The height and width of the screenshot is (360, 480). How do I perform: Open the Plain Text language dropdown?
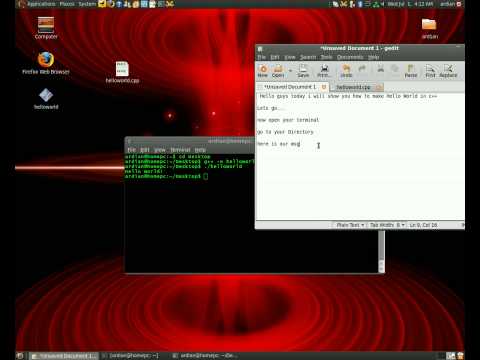(350, 225)
